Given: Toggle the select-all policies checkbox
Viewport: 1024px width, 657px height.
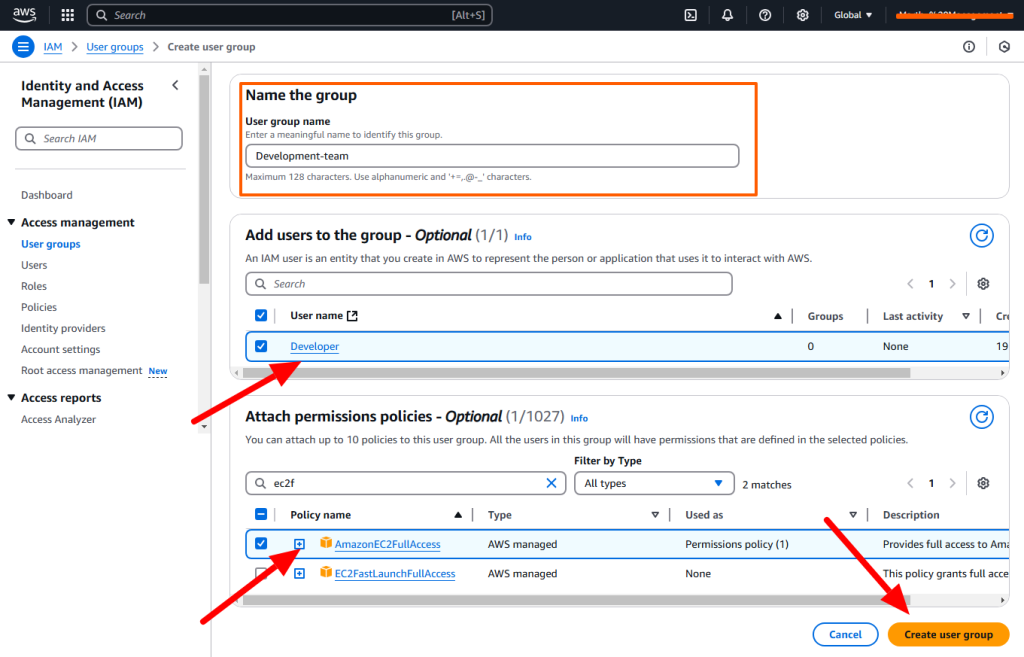Looking at the screenshot, I should (x=261, y=514).
